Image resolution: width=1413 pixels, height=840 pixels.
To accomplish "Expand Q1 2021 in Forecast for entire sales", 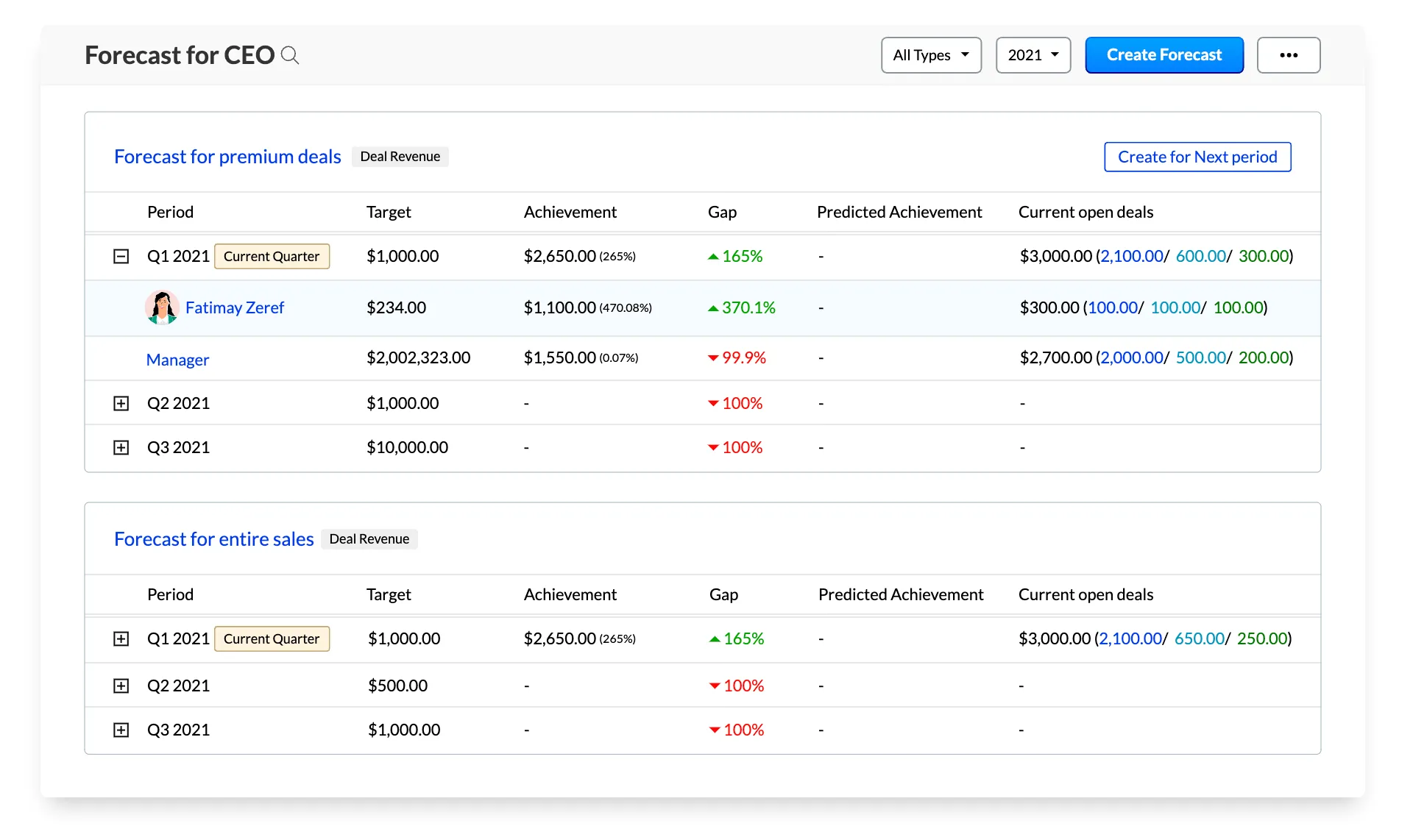I will 121,638.
